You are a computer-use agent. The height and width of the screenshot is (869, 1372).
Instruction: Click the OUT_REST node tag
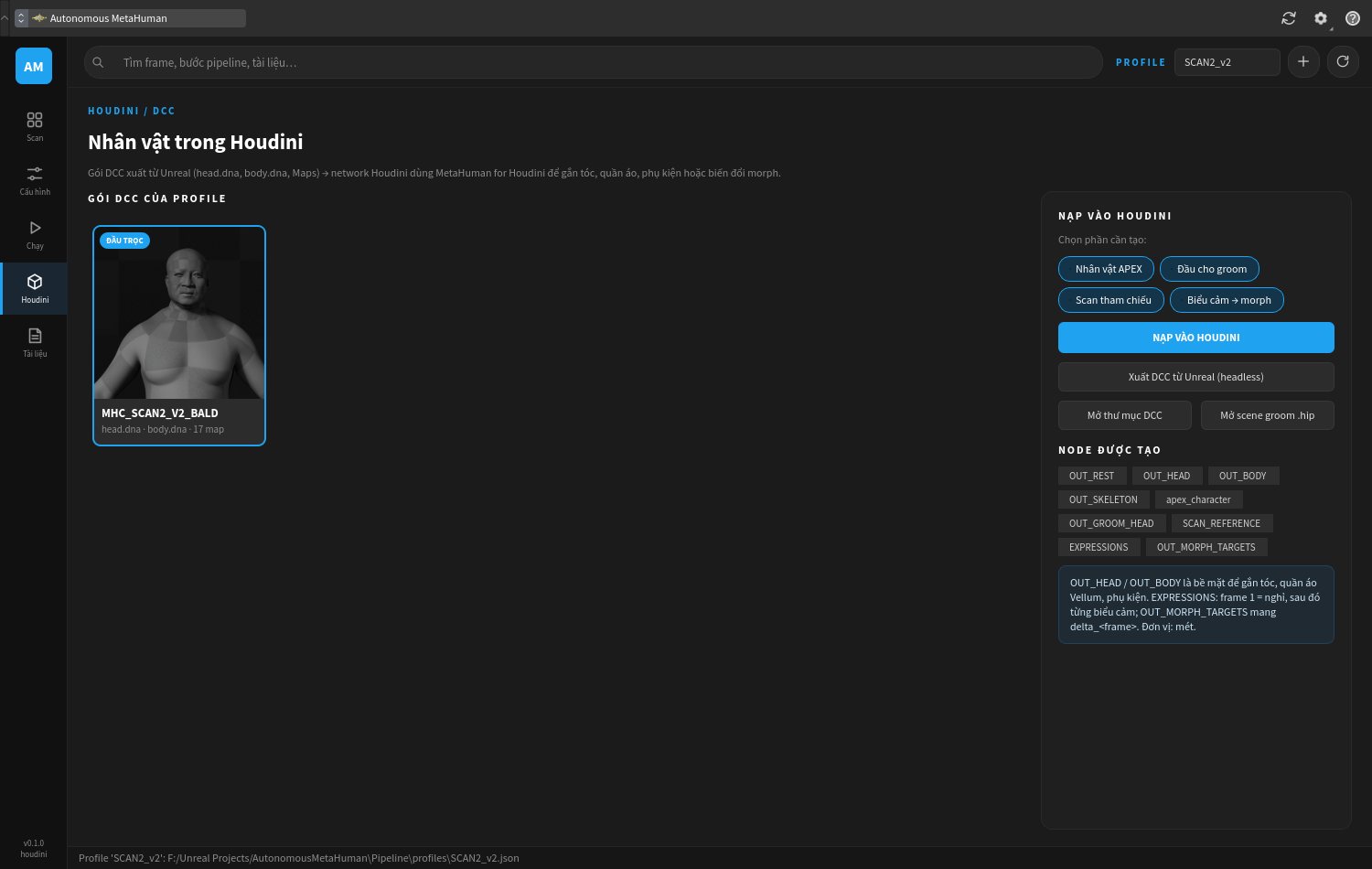1092,476
